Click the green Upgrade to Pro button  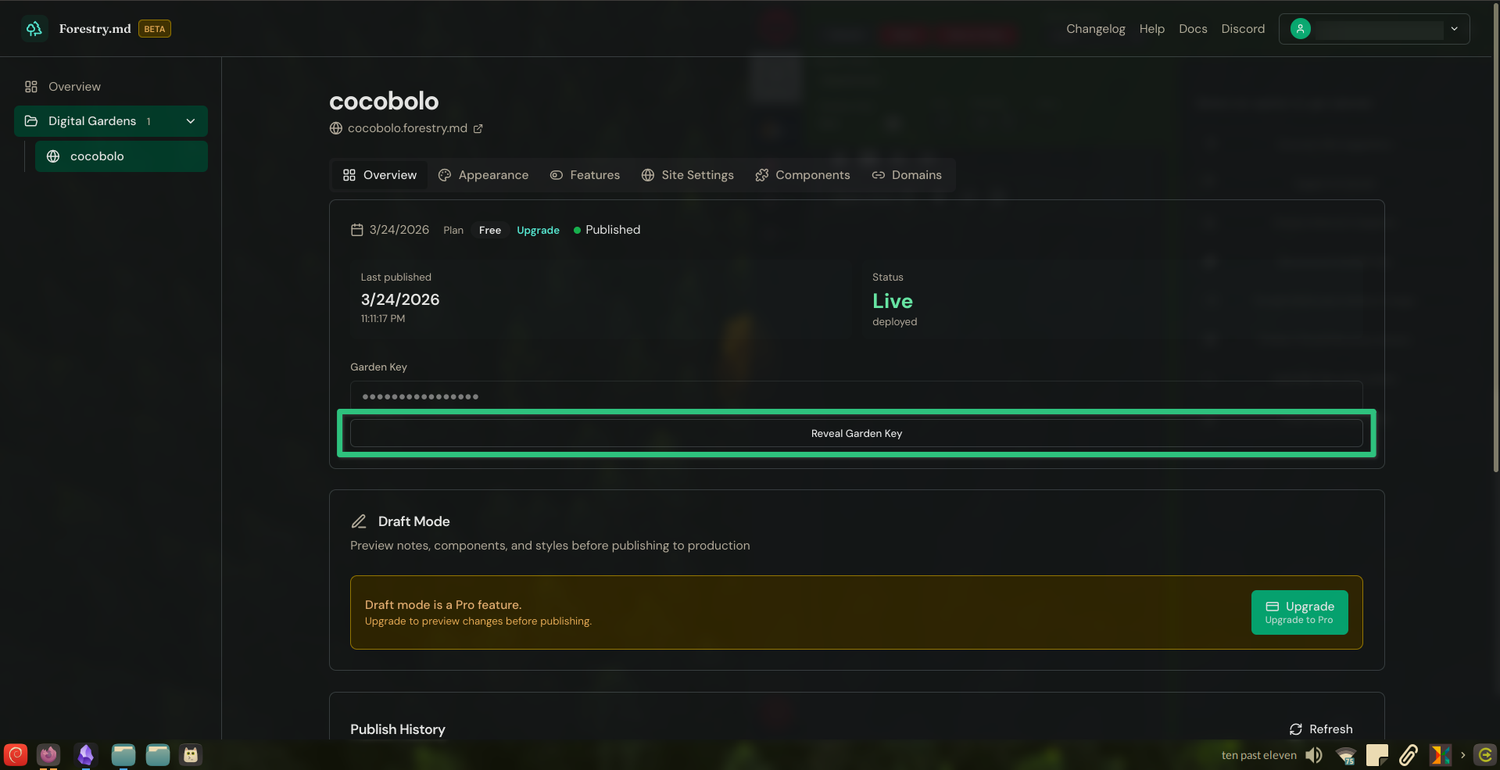1299,612
